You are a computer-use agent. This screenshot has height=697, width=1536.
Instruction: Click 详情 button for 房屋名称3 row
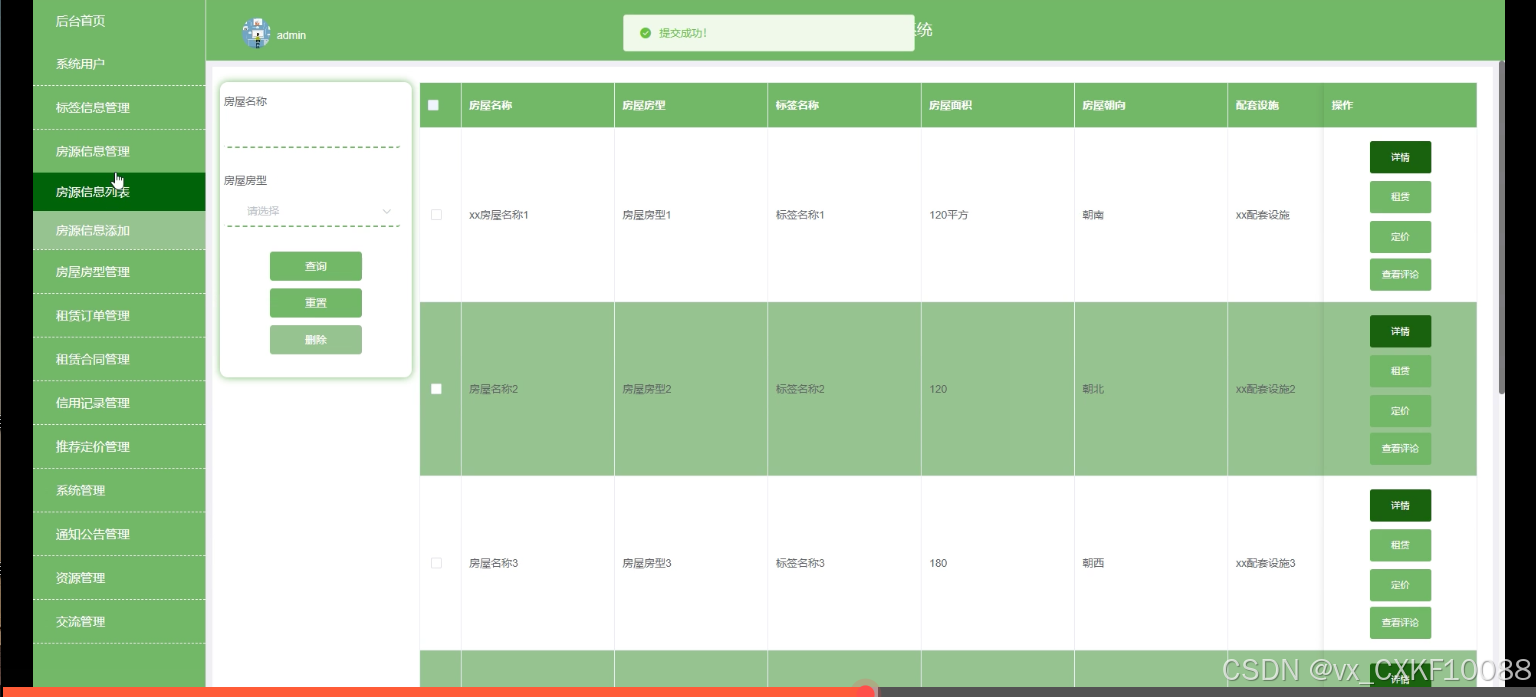pyautogui.click(x=1400, y=505)
